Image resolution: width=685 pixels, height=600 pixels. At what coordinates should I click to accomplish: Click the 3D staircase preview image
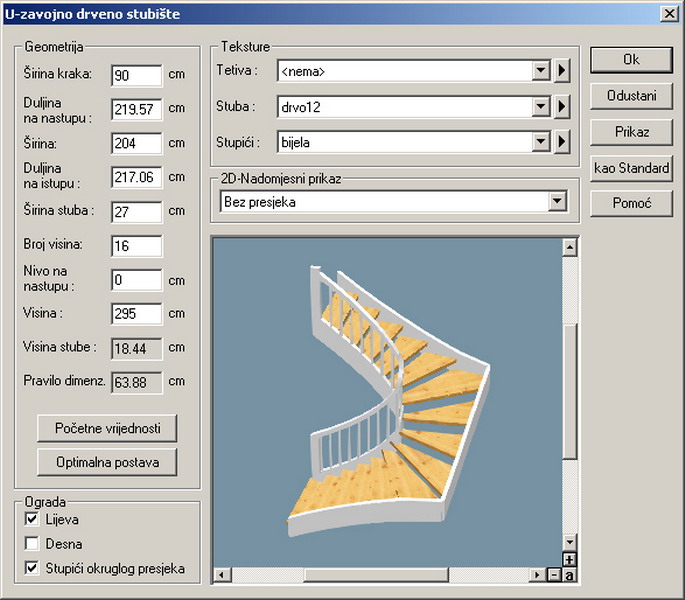pyautogui.click(x=388, y=402)
